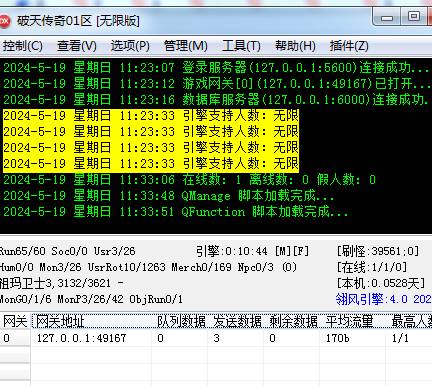The image size is (432, 386).
Task: Open the 插件(Z) menu
Action: coord(349,46)
